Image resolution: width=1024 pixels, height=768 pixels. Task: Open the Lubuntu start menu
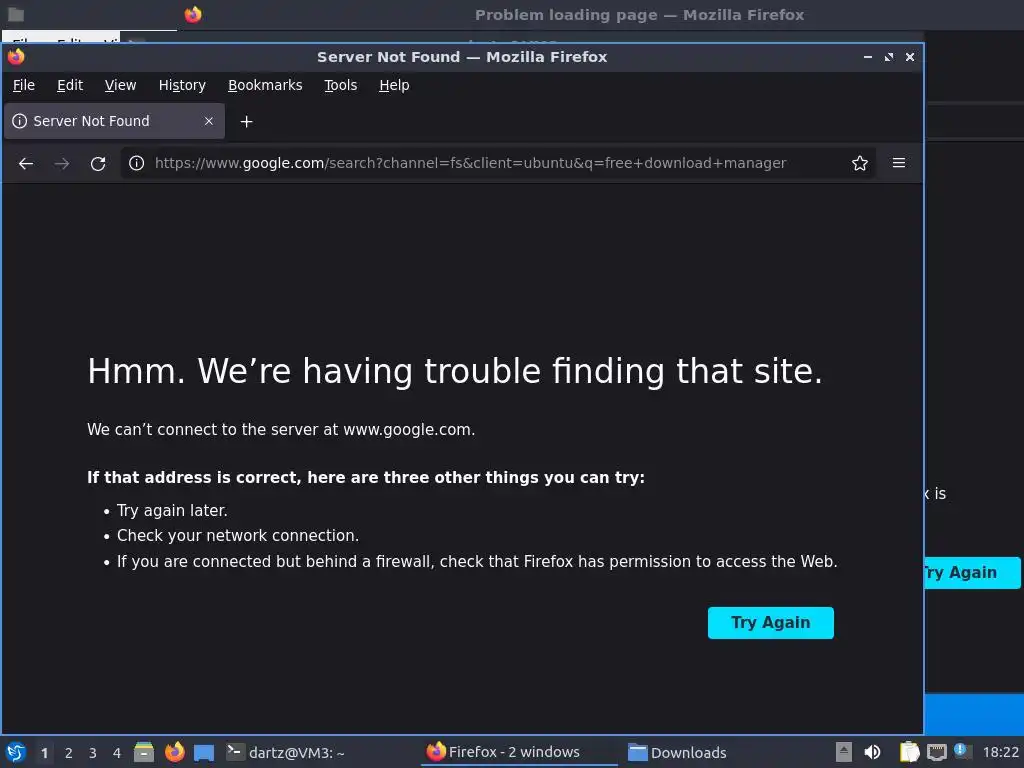click(x=16, y=752)
